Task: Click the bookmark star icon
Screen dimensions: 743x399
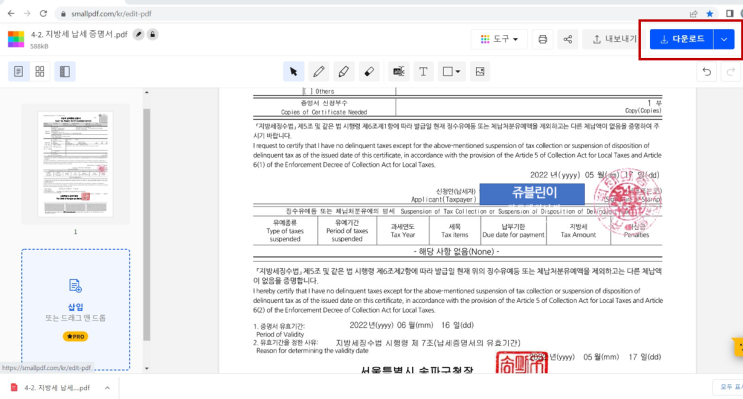Action: (x=709, y=14)
